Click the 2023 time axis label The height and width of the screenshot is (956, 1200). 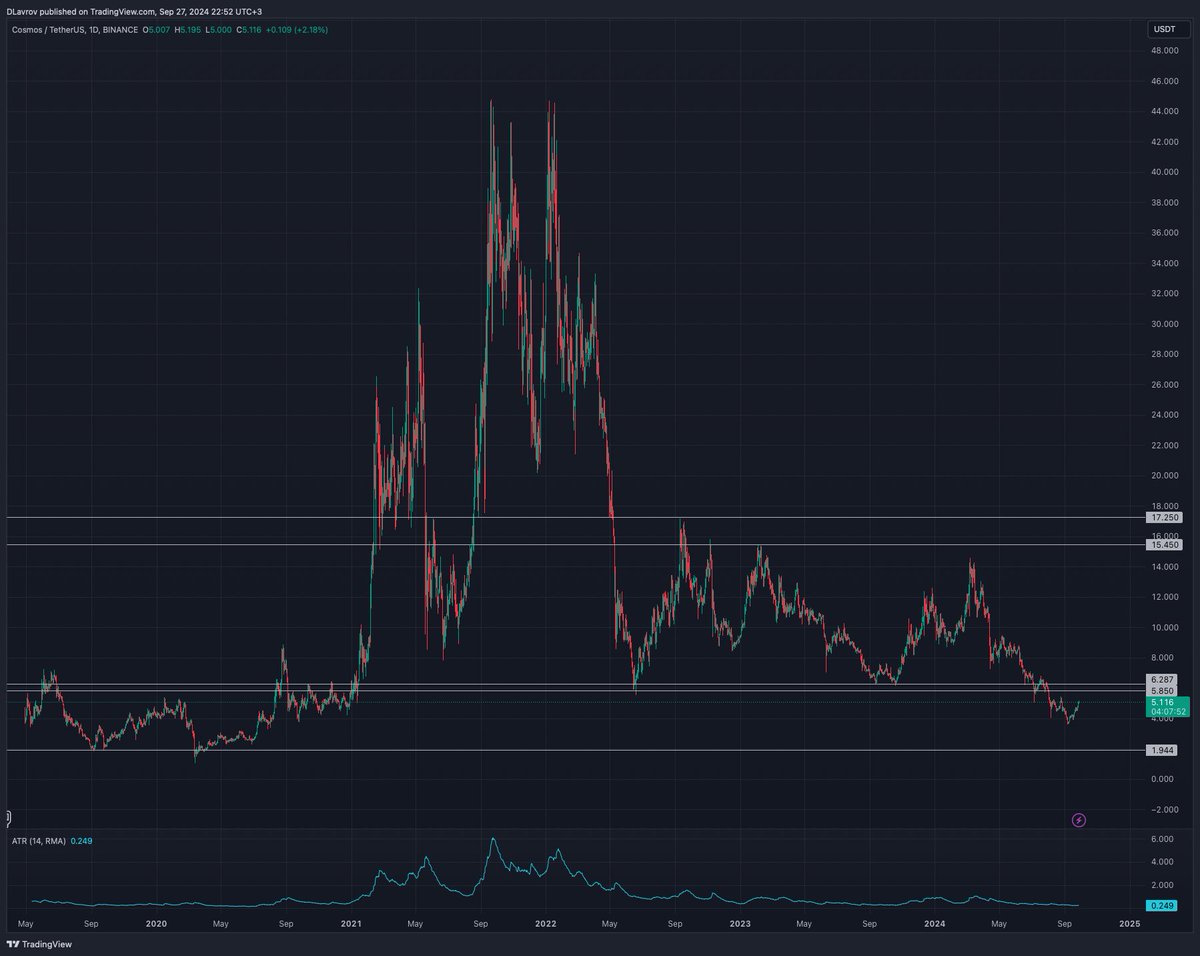click(741, 925)
